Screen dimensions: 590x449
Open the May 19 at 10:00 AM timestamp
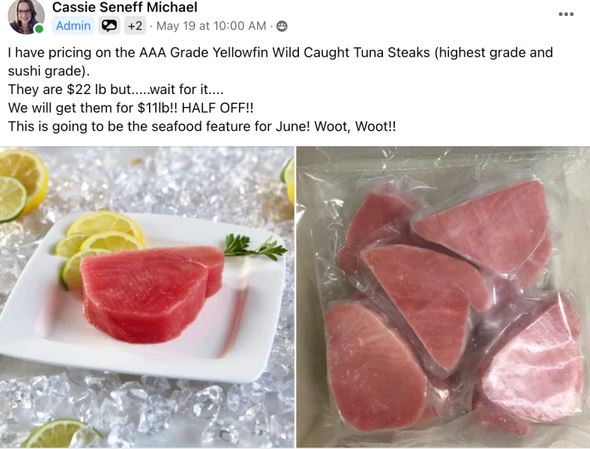(x=211, y=26)
